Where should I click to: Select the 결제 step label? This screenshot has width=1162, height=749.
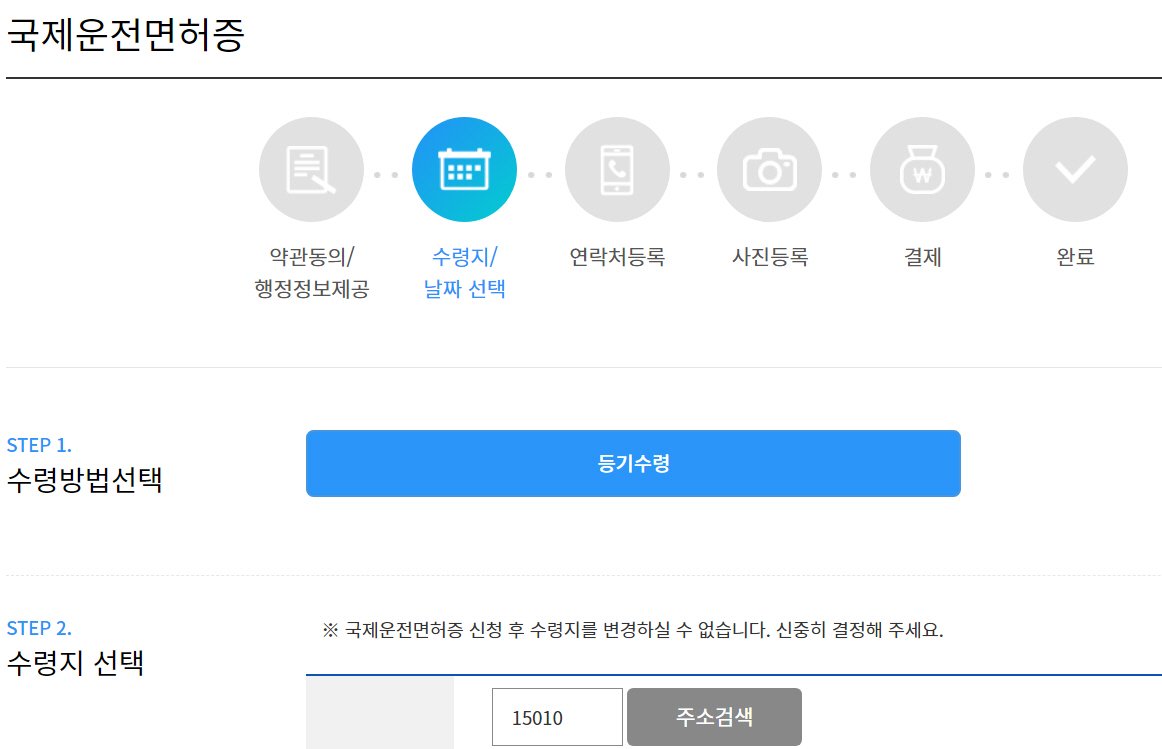(x=922, y=257)
